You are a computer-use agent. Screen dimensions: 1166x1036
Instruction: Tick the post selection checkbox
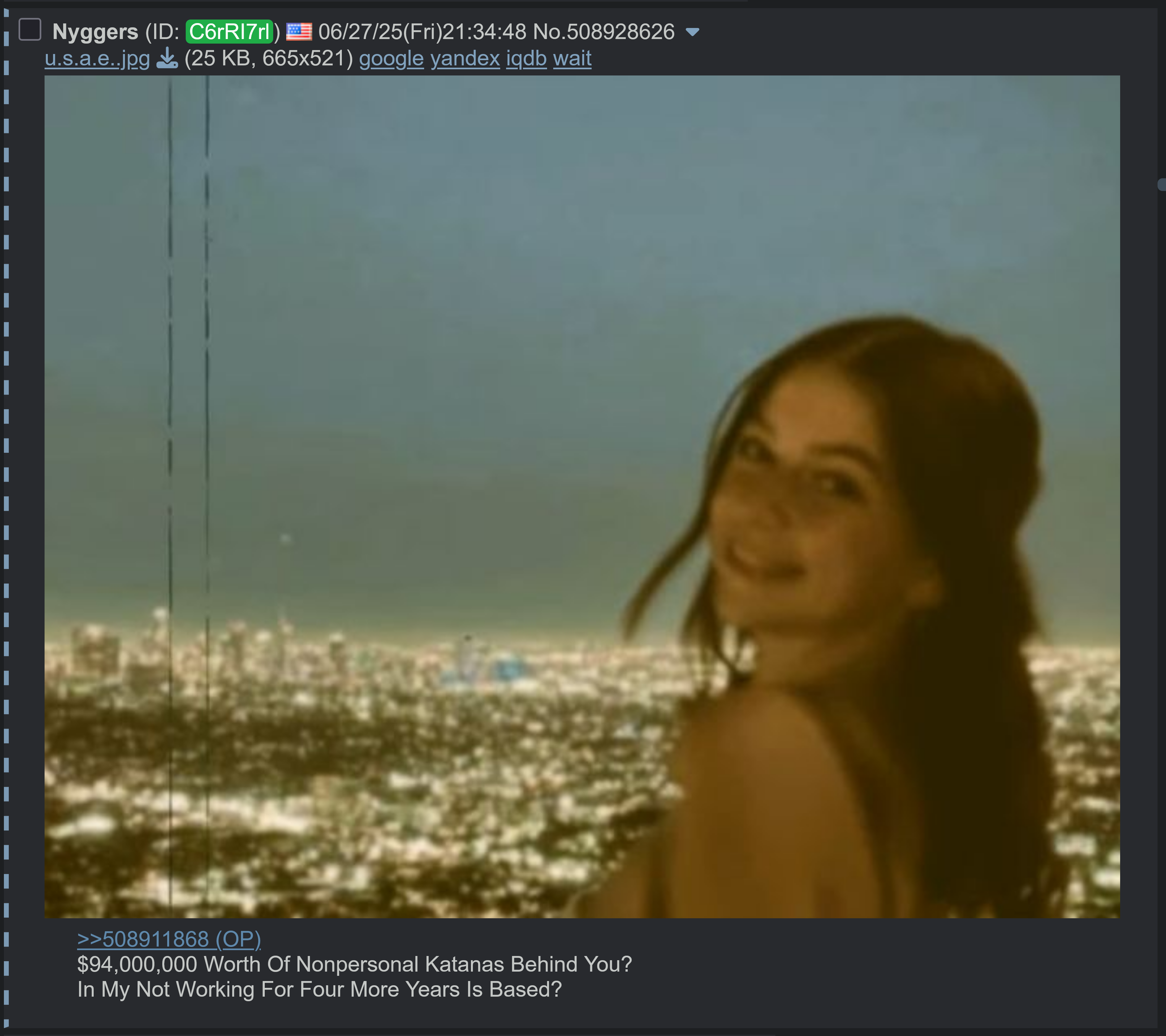30,30
